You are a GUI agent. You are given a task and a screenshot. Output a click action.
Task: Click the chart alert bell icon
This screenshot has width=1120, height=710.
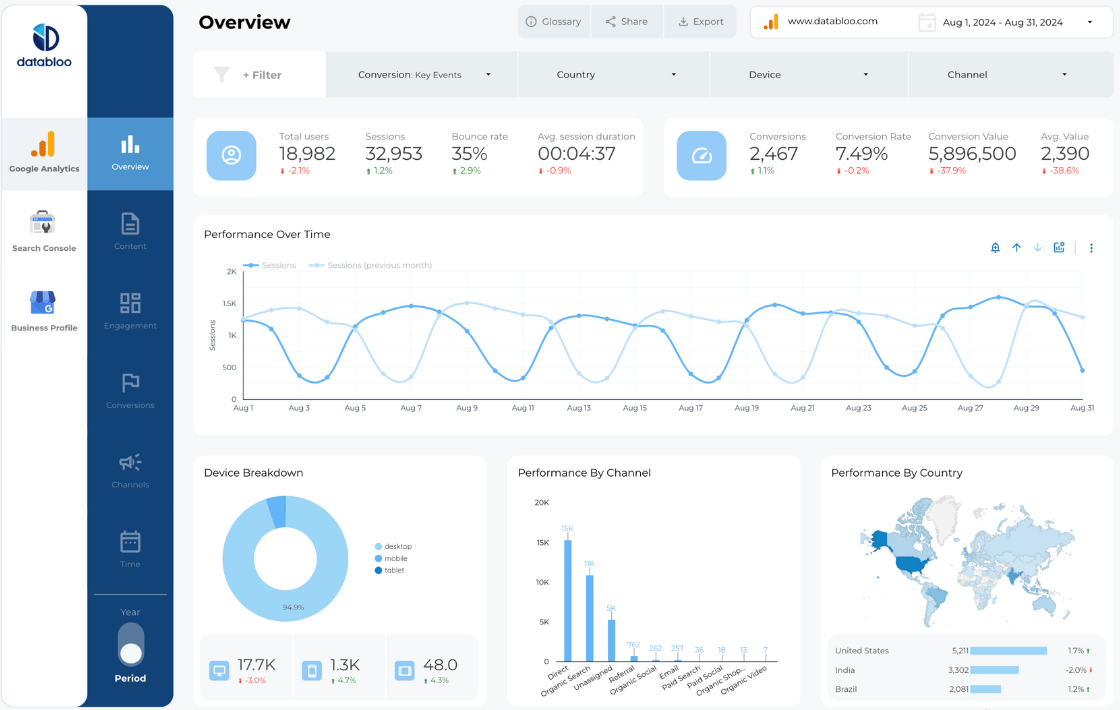coord(995,248)
